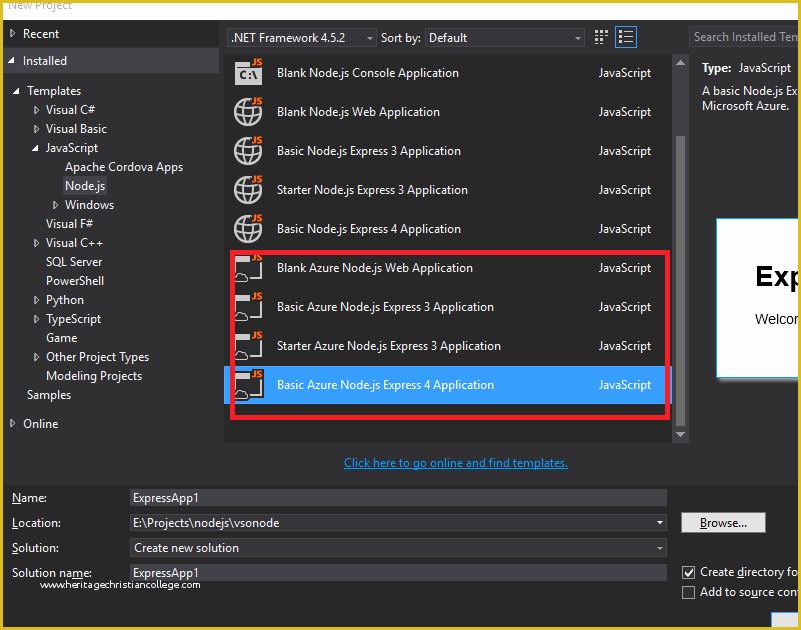801x630 pixels.
Task: Click the Basic Node.js Express 4 Application icon
Action: (248, 228)
